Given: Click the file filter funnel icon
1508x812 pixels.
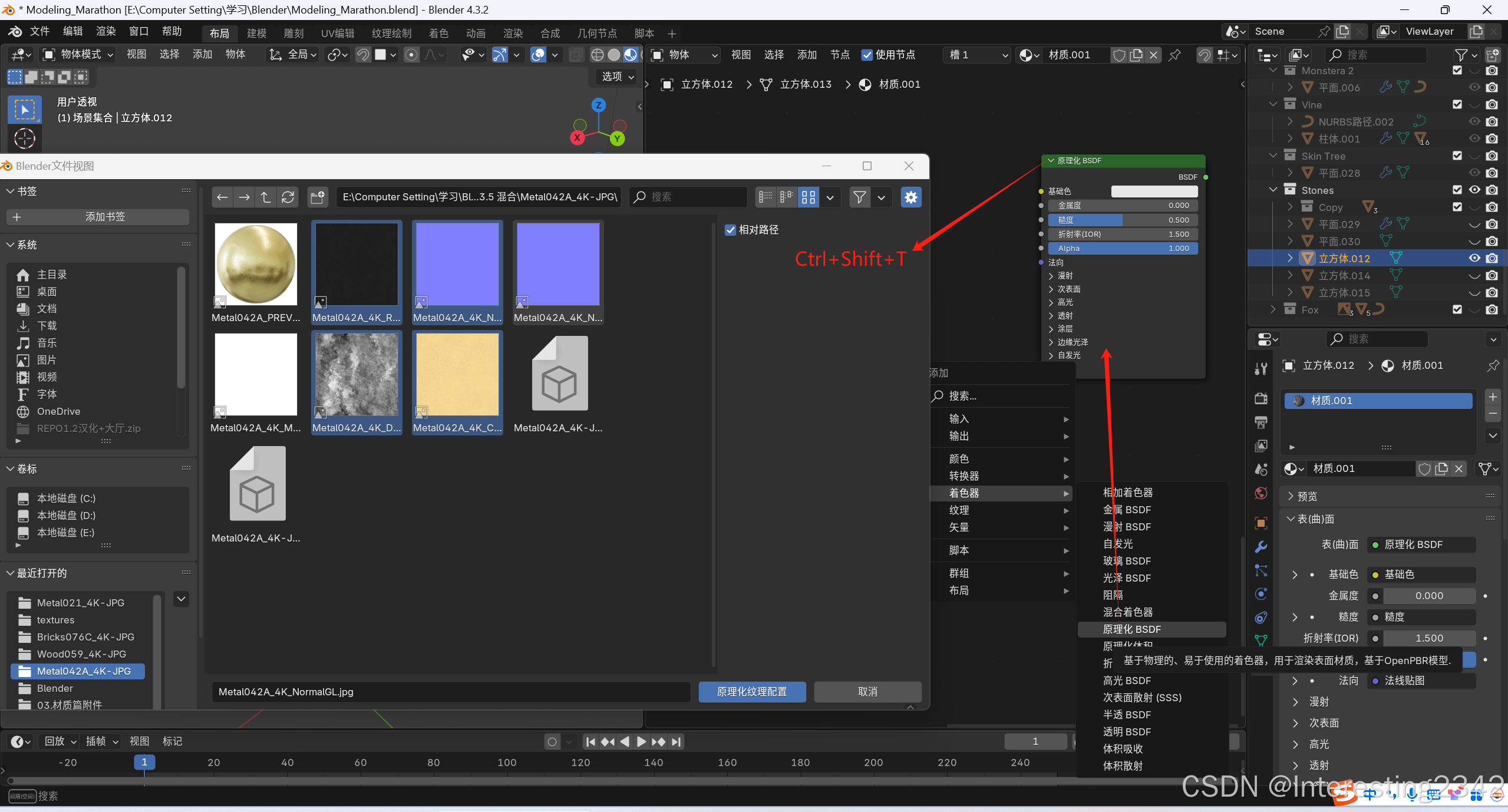Looking at the screenshot, I should tap(860, 197).
